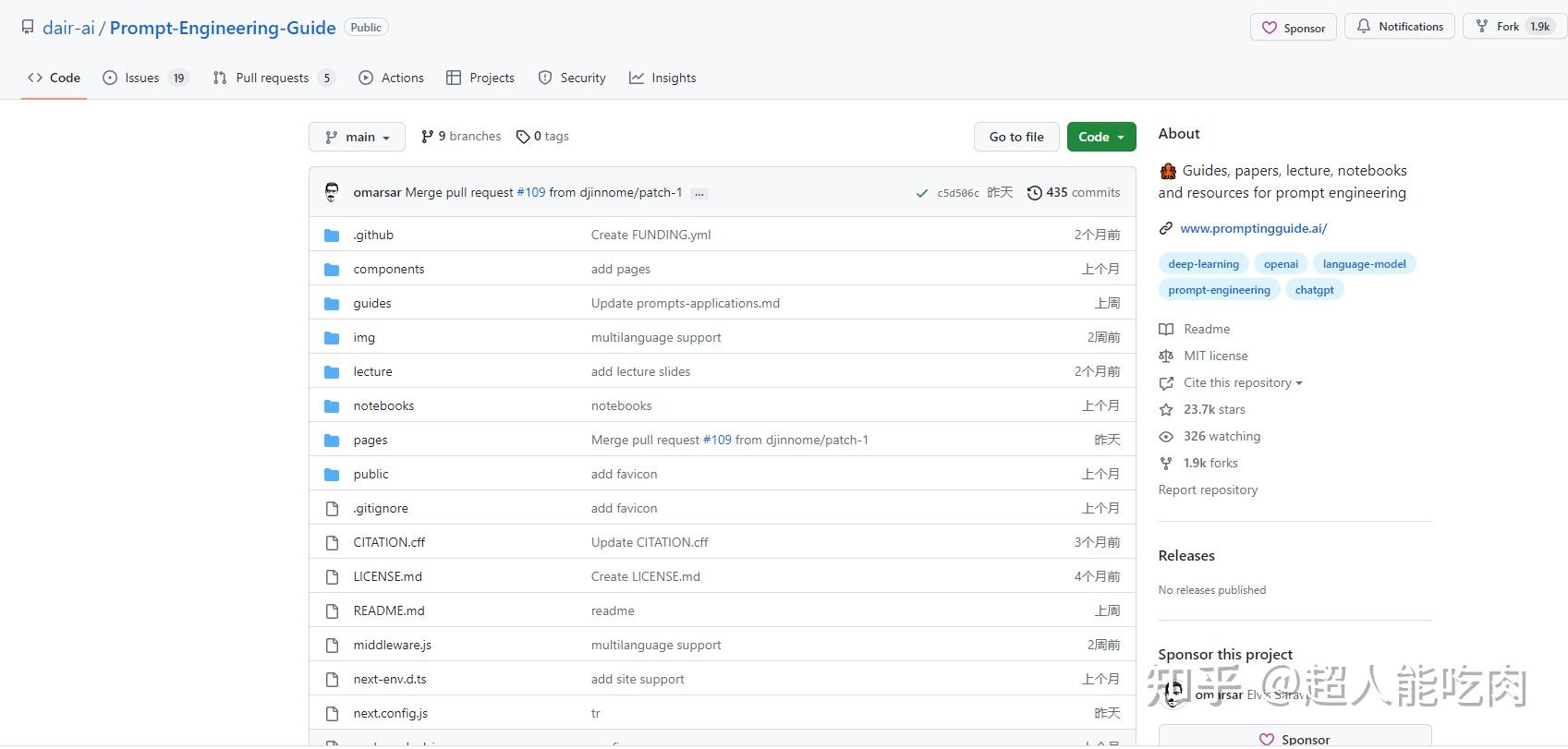The height and width of the screenshot is (749, 1568).
Task: Open the Security tab
Action: [x=572, y=79]
